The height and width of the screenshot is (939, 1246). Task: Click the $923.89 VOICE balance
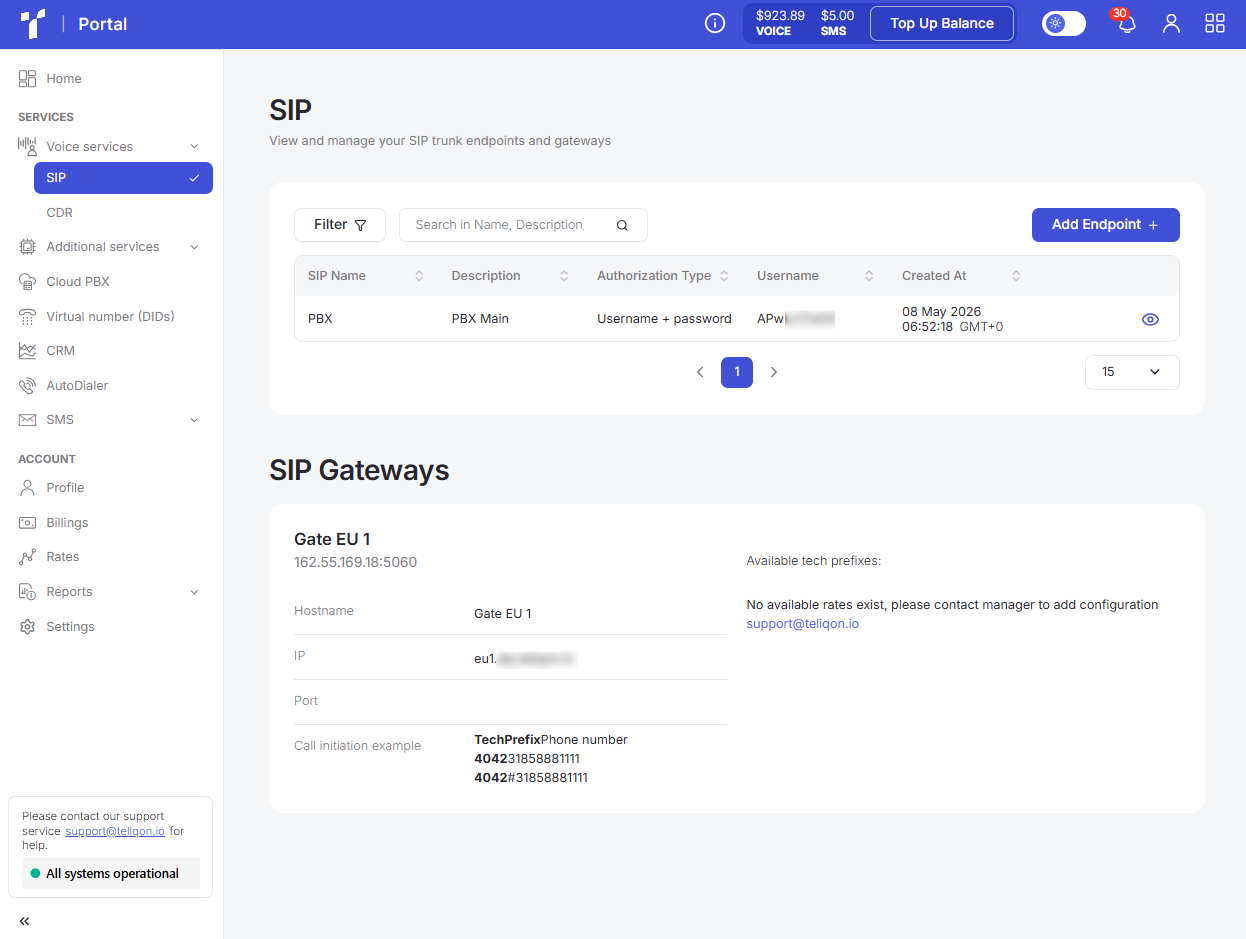pos(780,23)
